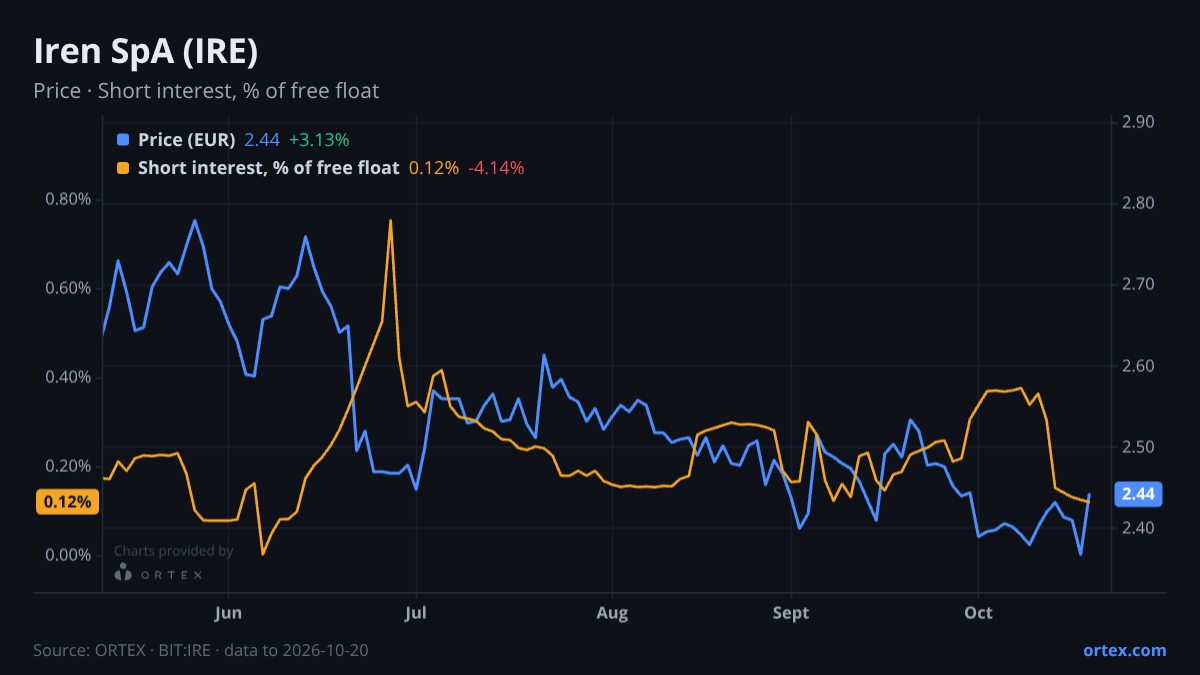Click the Oct x-axis label
The width and height of the screenshot is (1200, 675).
tap(978, 612)
